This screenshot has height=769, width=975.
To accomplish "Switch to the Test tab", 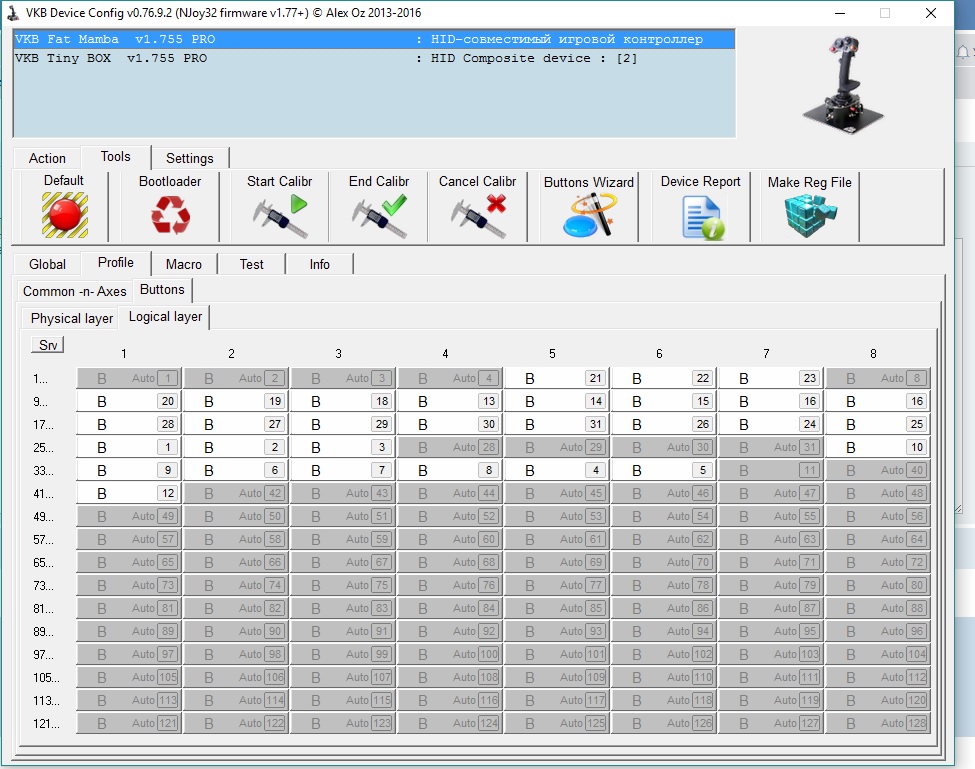I will [x=252, y=264].
